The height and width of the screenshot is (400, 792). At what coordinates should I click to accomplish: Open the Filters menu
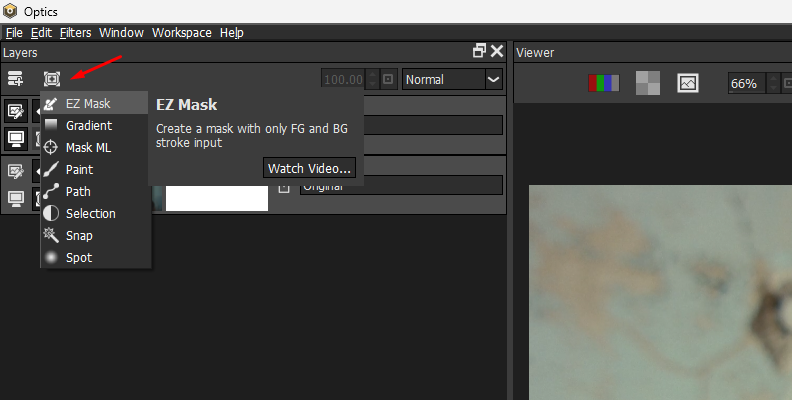pyautogui.click(x=76, y=33)
